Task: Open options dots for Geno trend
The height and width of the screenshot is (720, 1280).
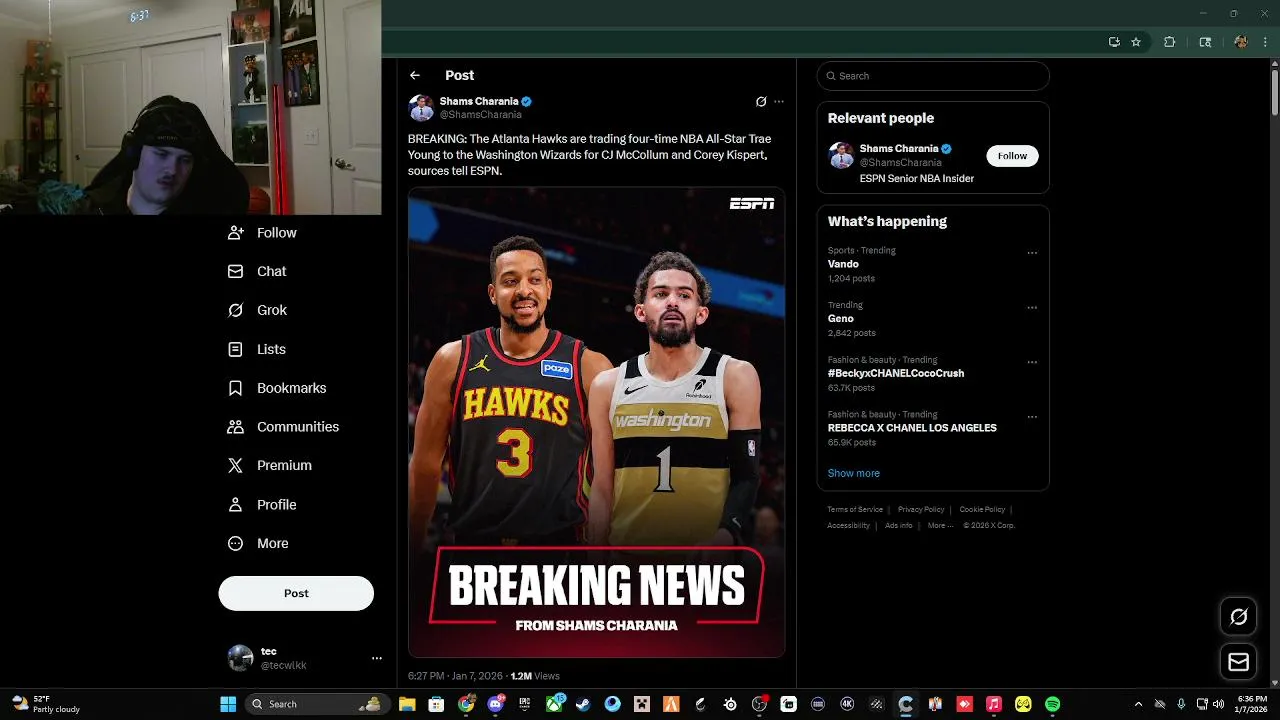Action: (x=1032, y=308)
